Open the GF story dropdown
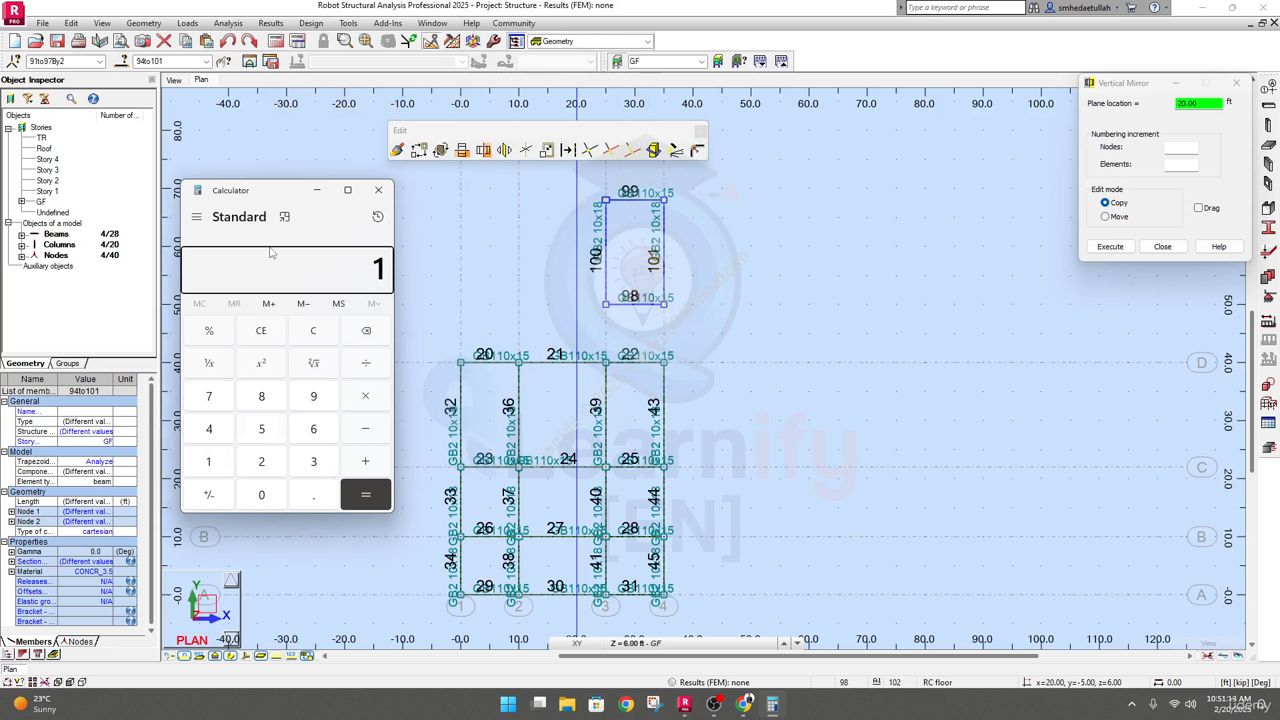 pos(701,61)
